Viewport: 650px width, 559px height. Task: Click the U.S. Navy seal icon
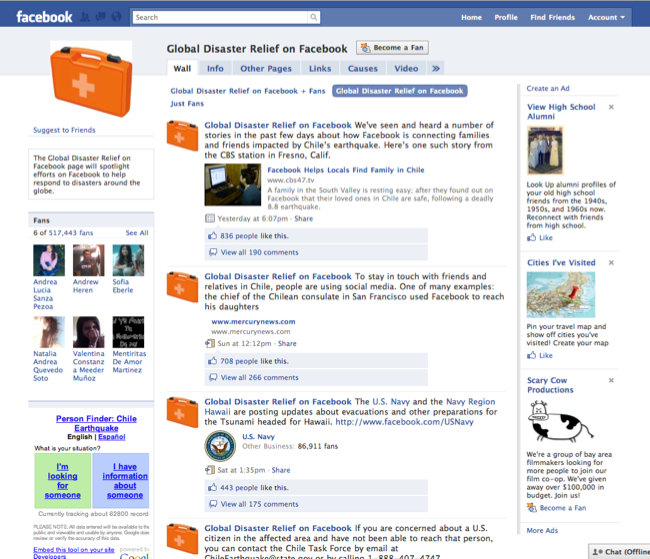tap(220, 445)
